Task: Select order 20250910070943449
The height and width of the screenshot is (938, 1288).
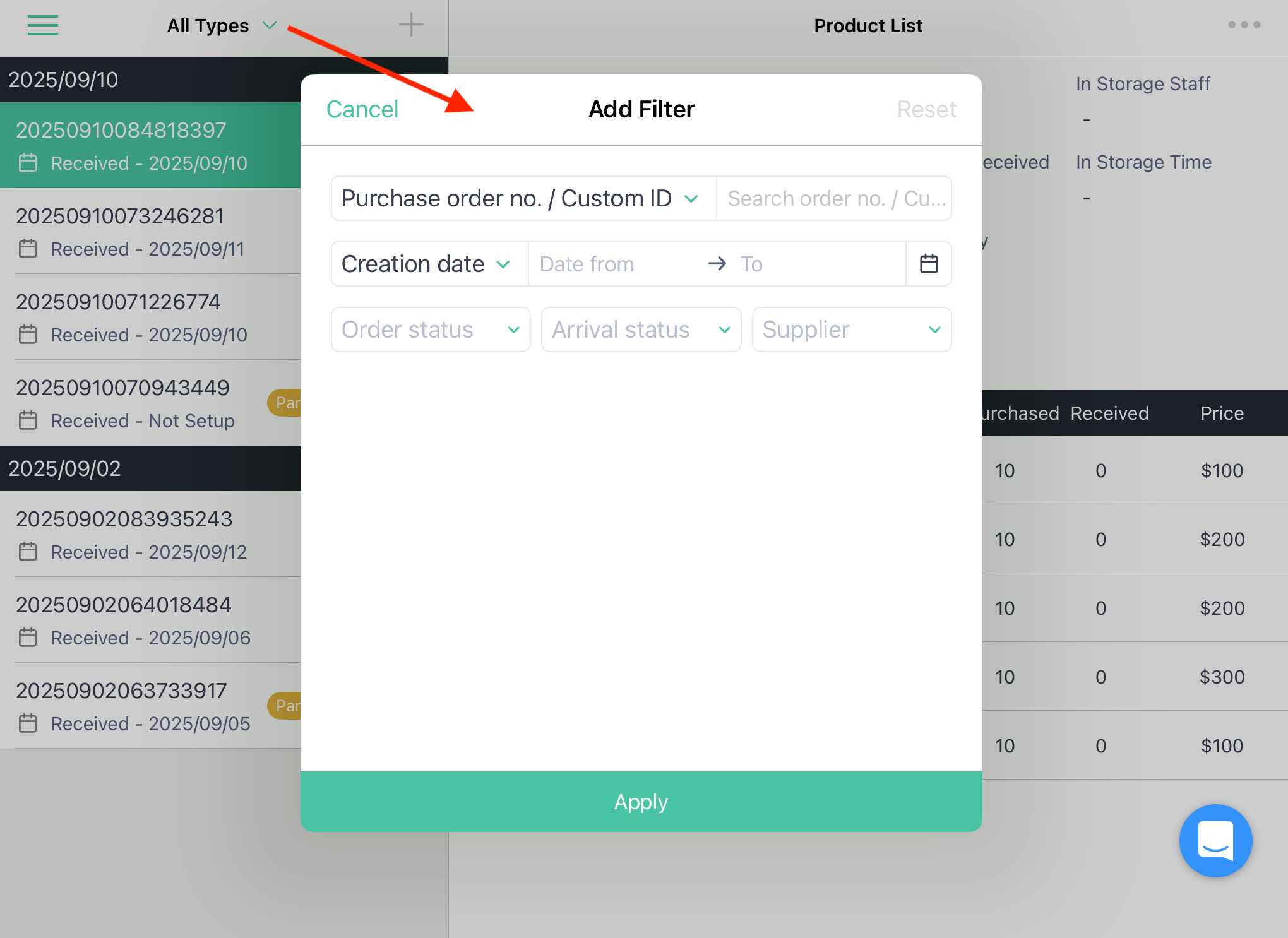Action: point(150,403)
